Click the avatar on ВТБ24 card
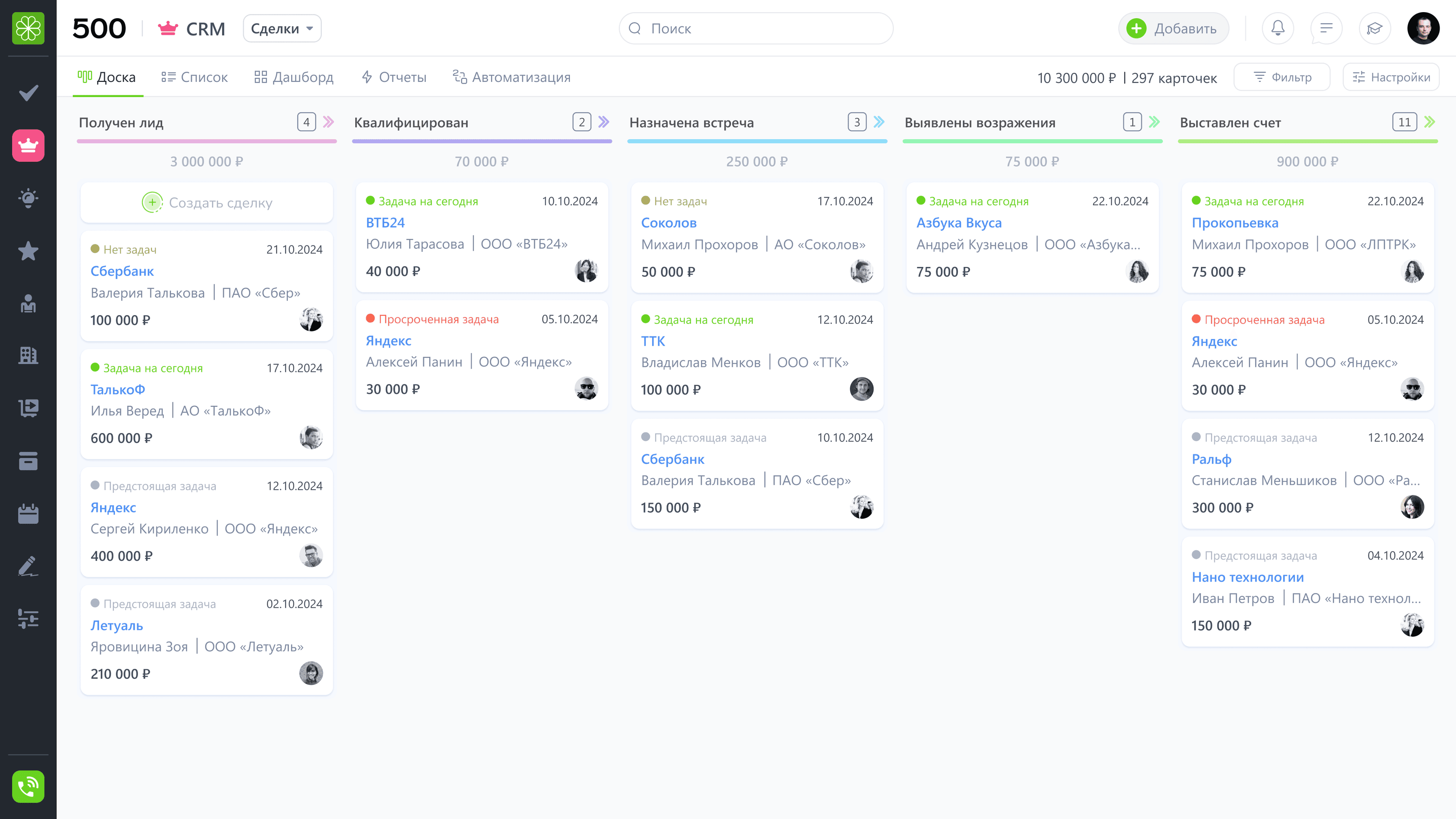The image size is (1456, 819). click(x=586, y=271)
